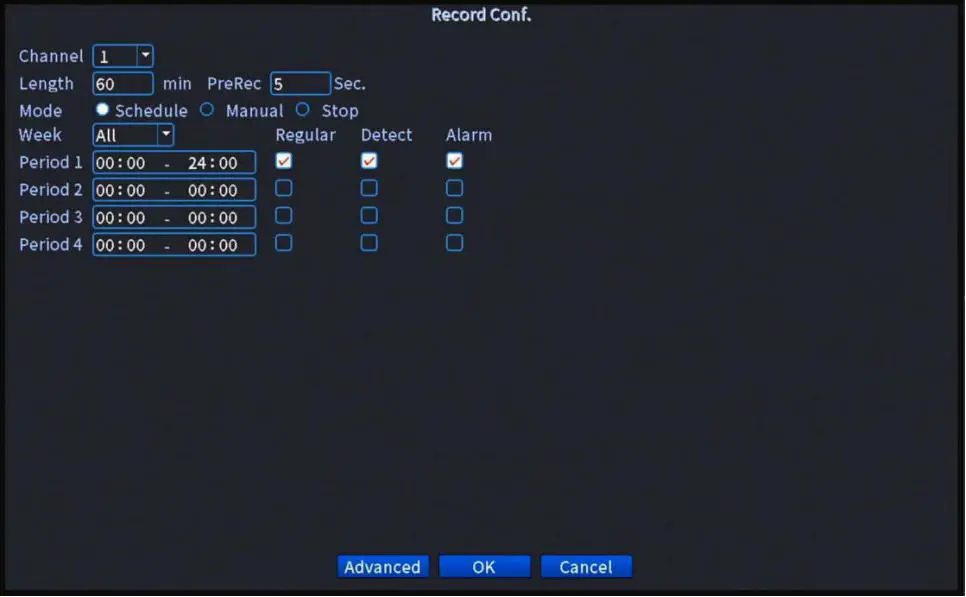Select the Stop recording mode
The width and height of the screenshot is (966, 597).
(x=303, y=110)
